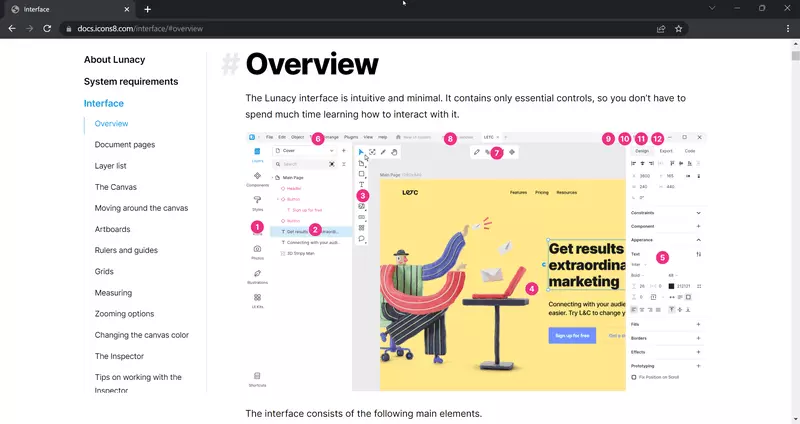Open the Help menu in Lunacy screenshot
This screenshot has width=800, height=424.
pos(383,137)
